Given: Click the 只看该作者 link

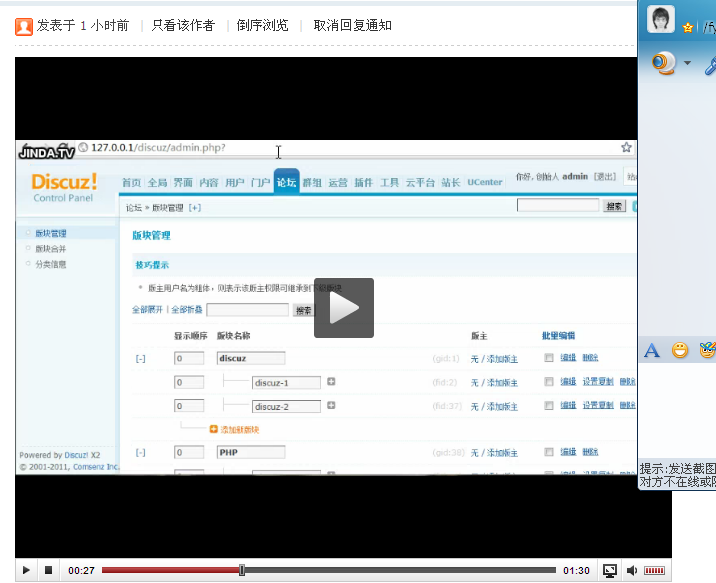Looking at the screenshot, I should 183,25.
